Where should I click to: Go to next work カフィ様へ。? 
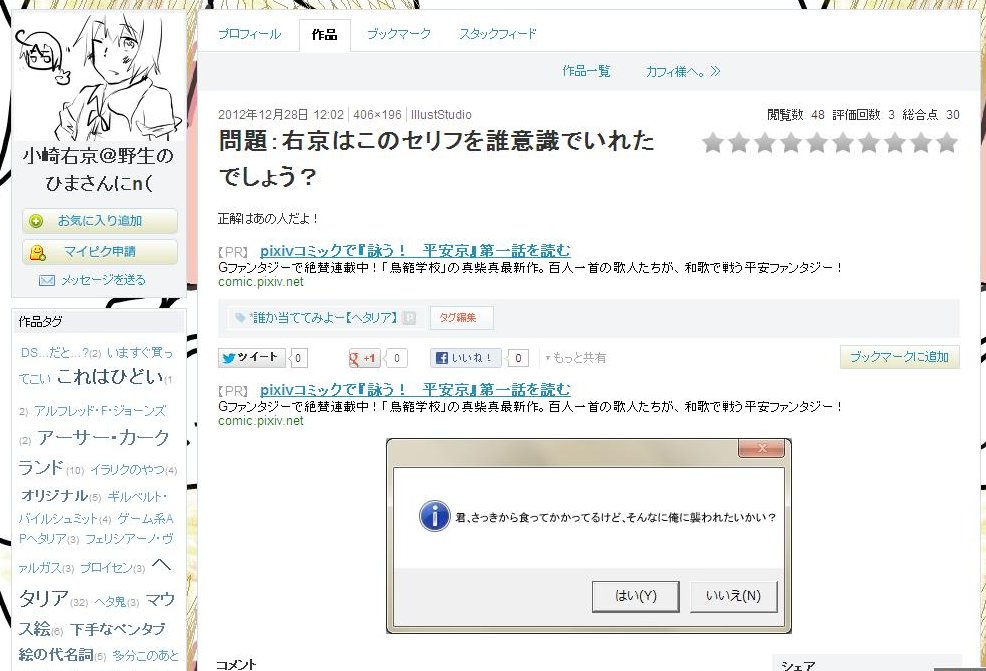point(683,72)
